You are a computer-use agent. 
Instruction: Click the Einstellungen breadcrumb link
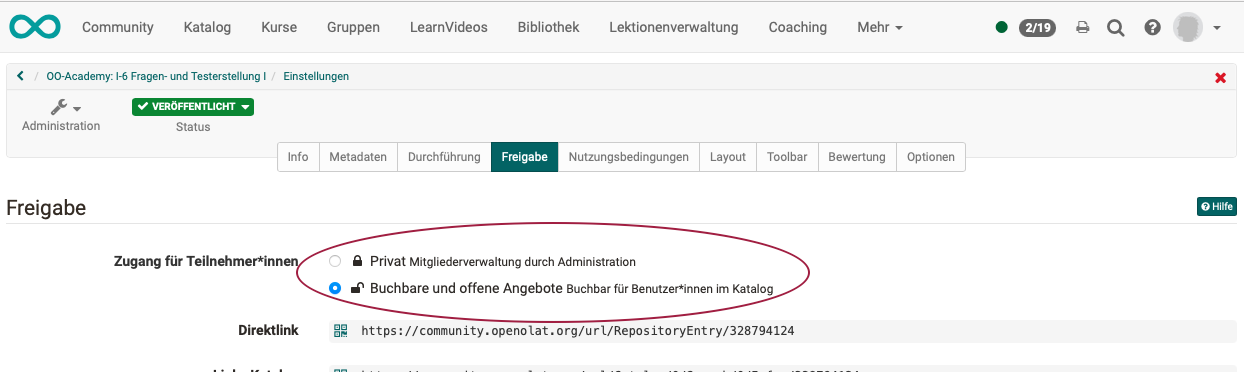point(316,76)
